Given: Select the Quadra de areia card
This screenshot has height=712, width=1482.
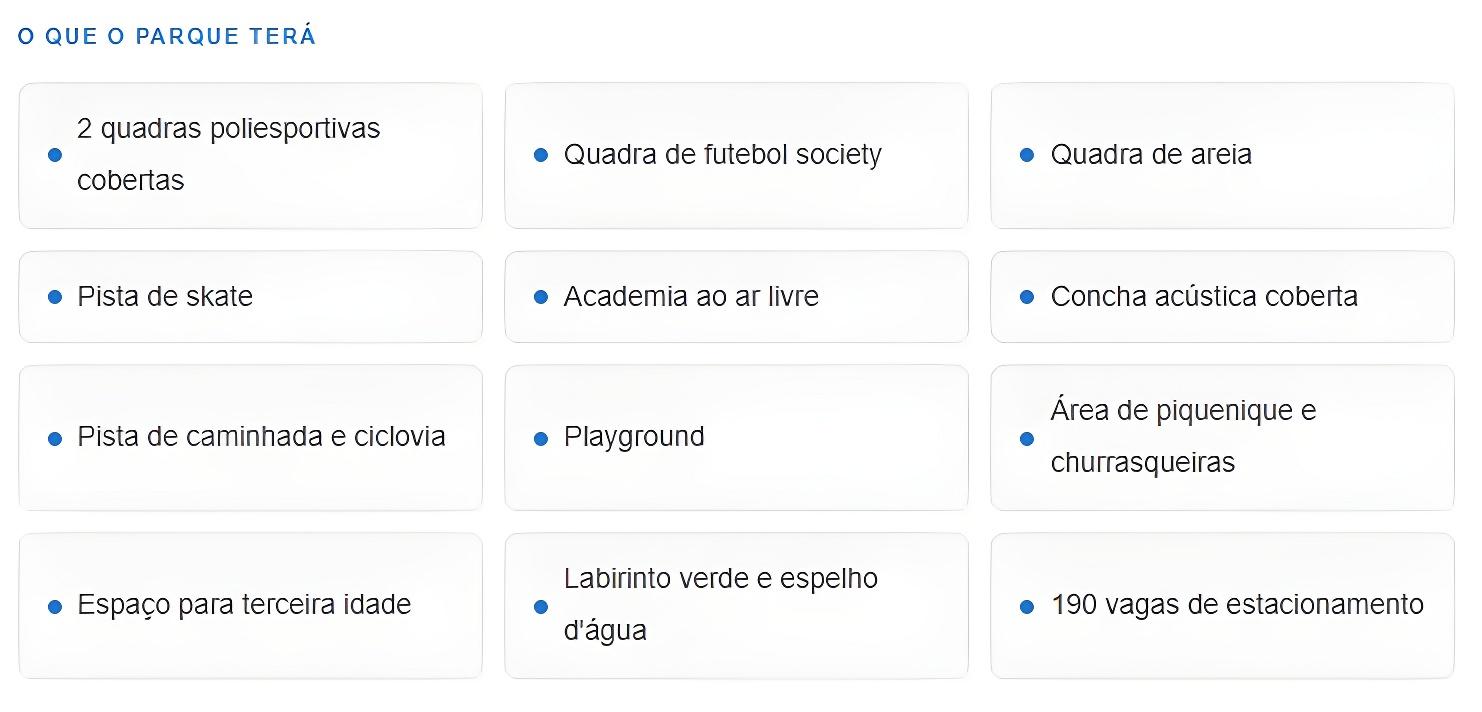Looking at the screenshot, I should (1222, 155).
